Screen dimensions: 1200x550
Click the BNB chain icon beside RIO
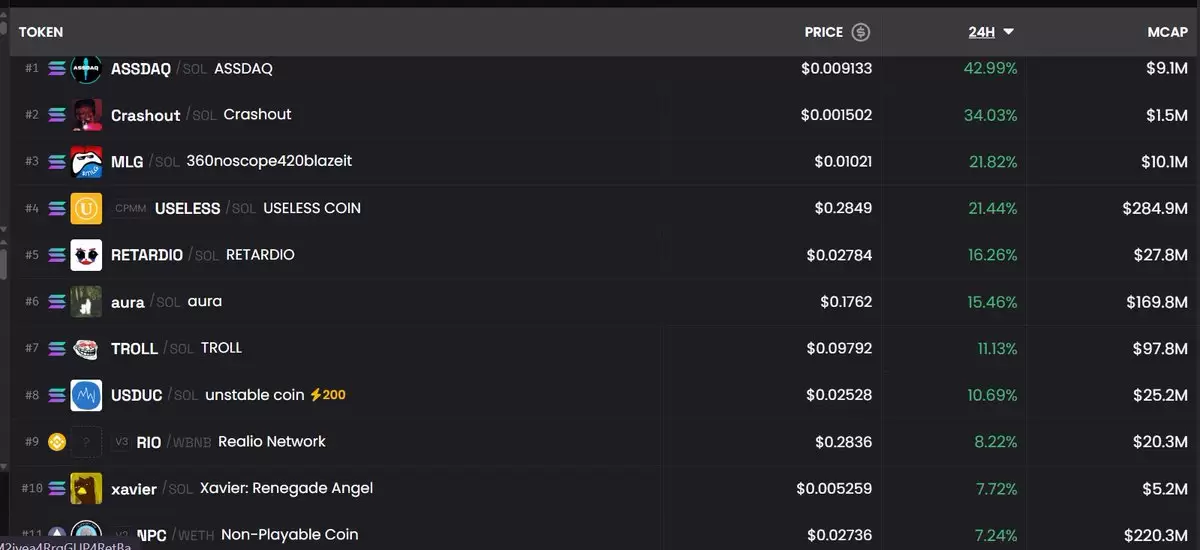[x=56, y=442]
